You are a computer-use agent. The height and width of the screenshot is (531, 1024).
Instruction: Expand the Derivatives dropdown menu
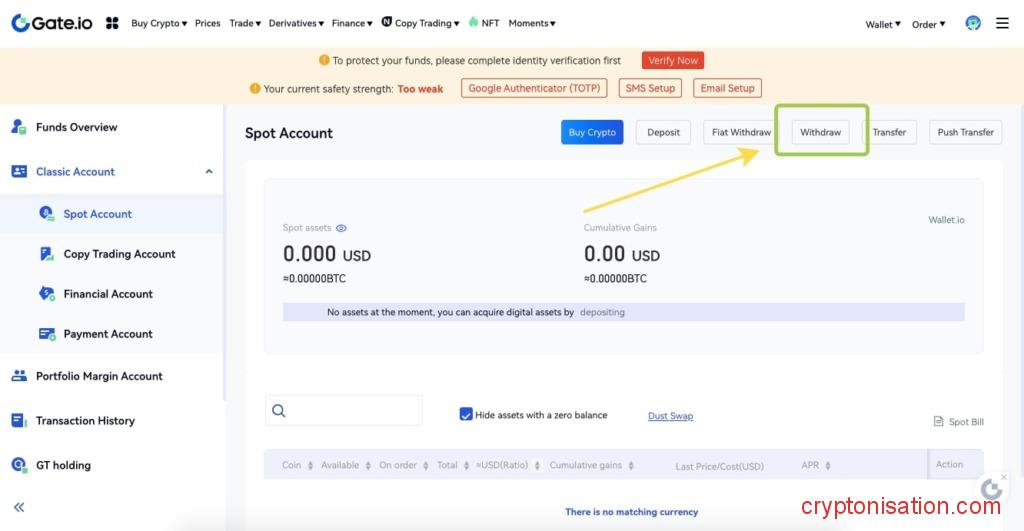coord(296,23)
